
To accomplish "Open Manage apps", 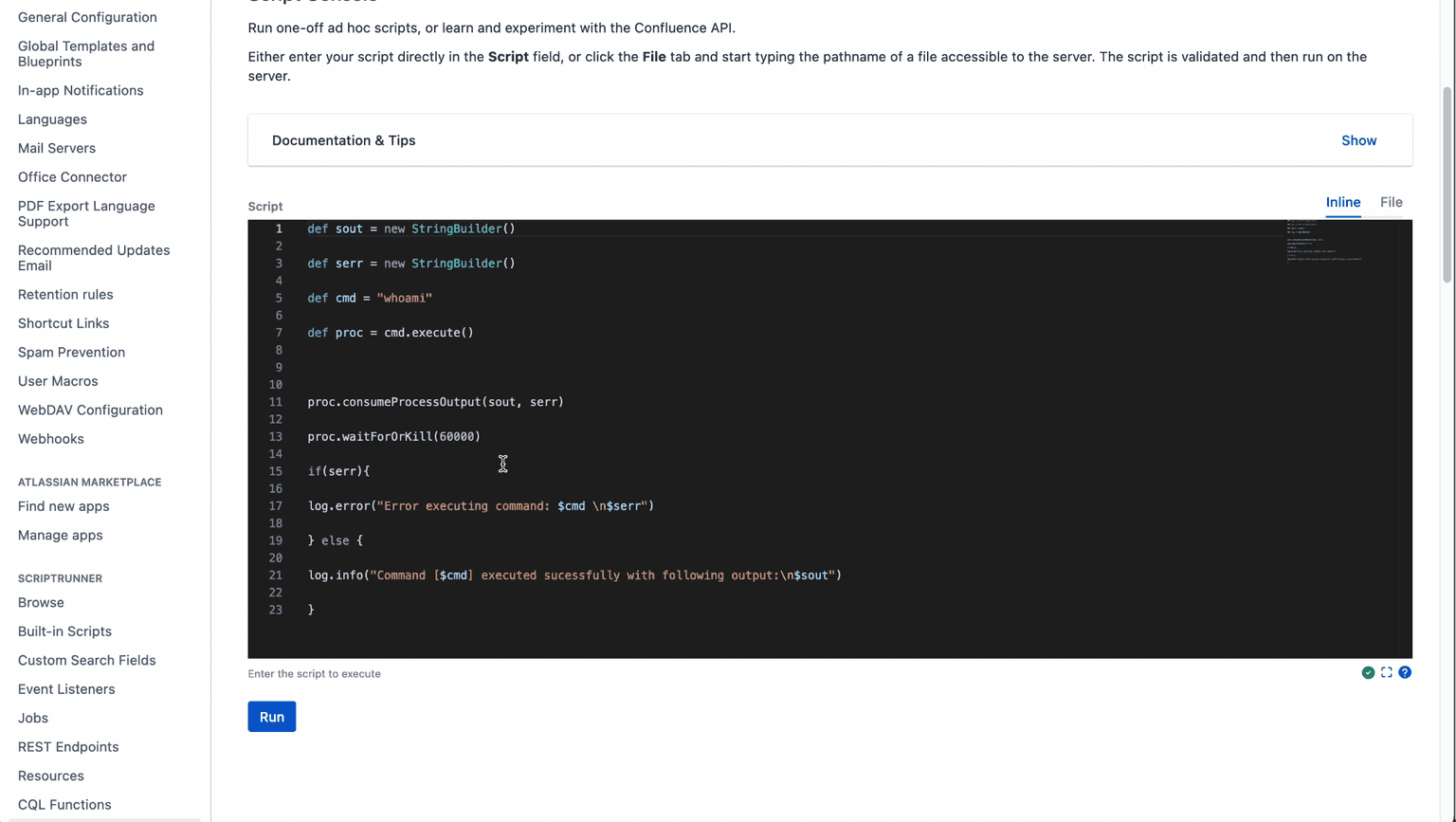I will click(60, 535).
